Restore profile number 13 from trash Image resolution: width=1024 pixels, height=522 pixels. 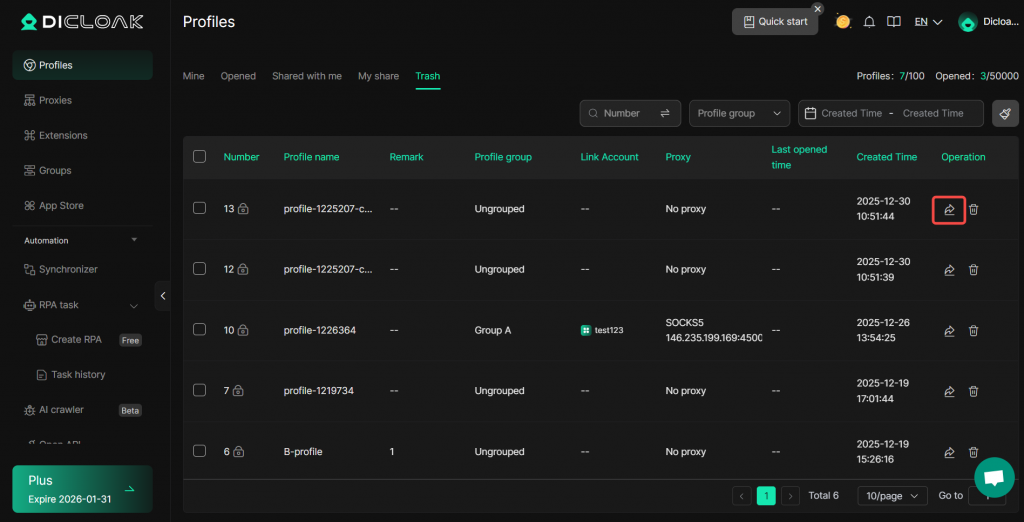(949, 209)
